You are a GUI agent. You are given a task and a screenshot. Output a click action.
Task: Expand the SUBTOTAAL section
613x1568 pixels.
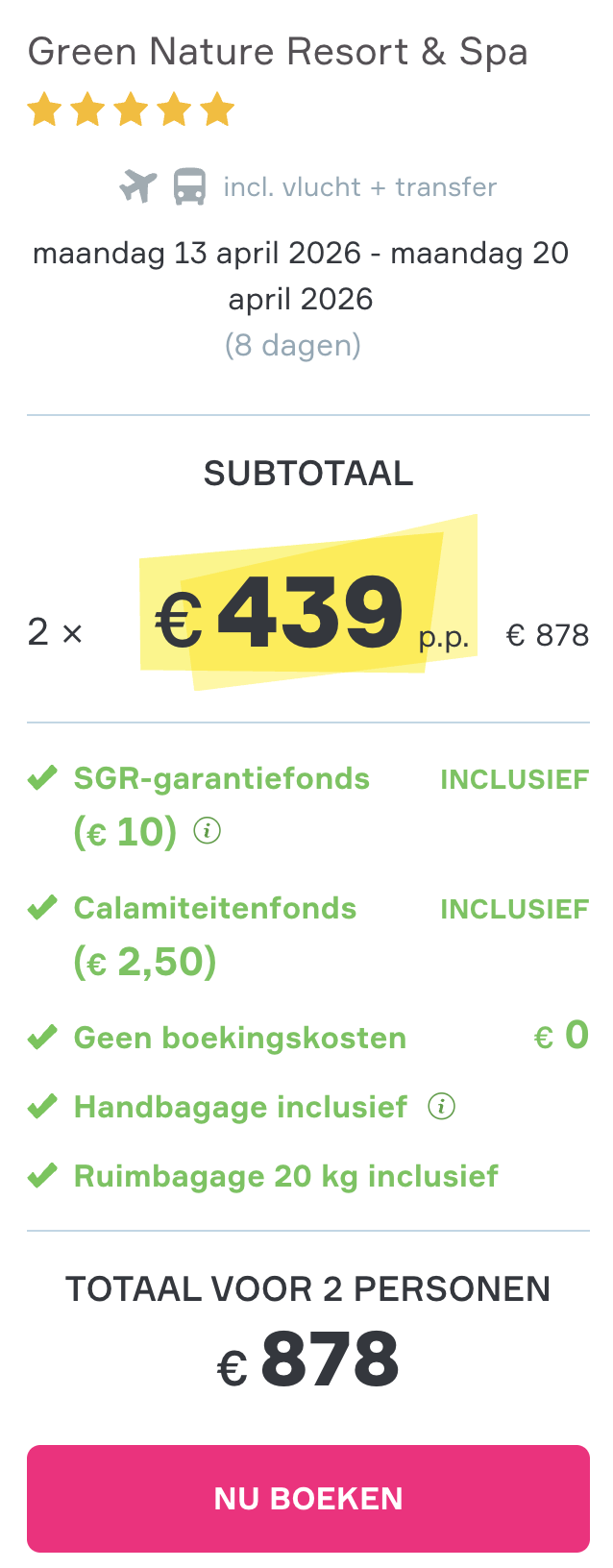tap(306, 472)
